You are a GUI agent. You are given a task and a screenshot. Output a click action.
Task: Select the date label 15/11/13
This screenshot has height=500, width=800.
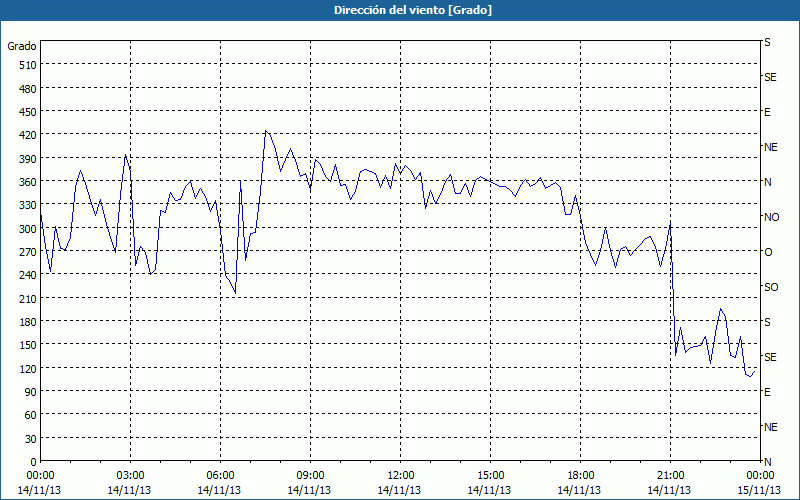pyautogui.click(x=760, y=490)
